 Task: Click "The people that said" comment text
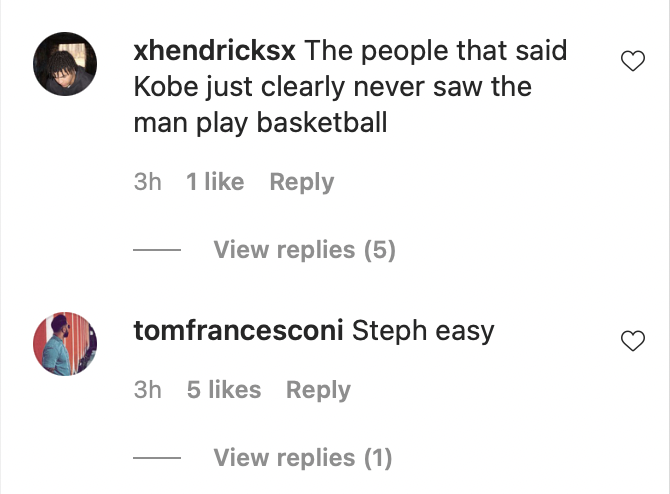point(435,50)
